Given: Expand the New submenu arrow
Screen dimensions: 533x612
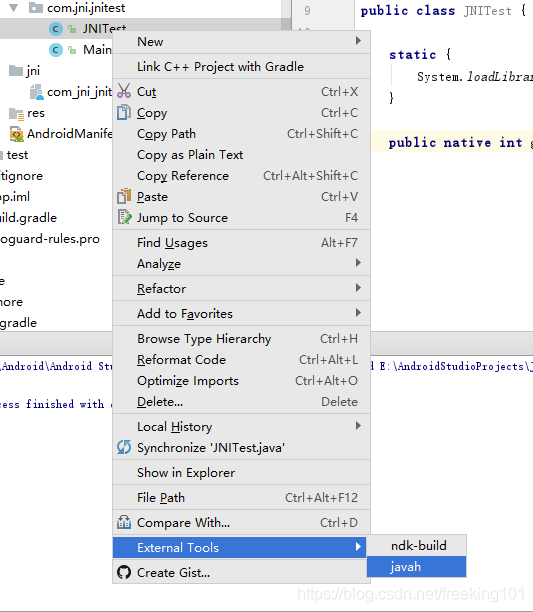Looking at the screenshot, I should coord(358,41).
